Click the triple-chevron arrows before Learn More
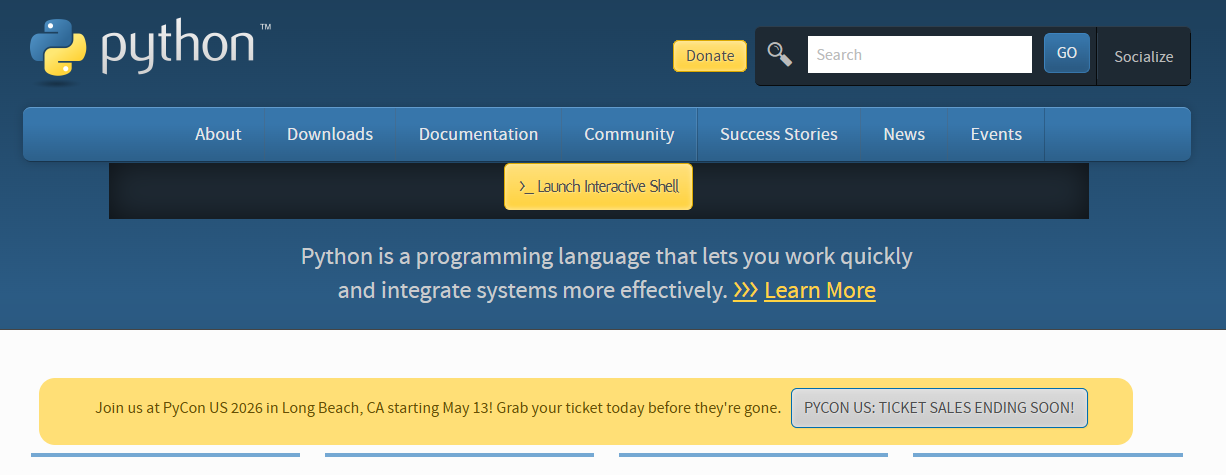1226x475 pixels. point(745,291)
